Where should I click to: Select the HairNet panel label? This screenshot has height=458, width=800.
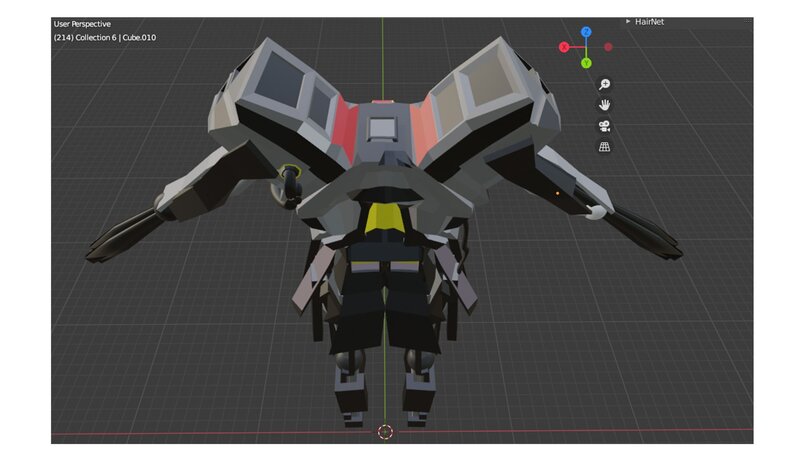(x=650, y=20)
